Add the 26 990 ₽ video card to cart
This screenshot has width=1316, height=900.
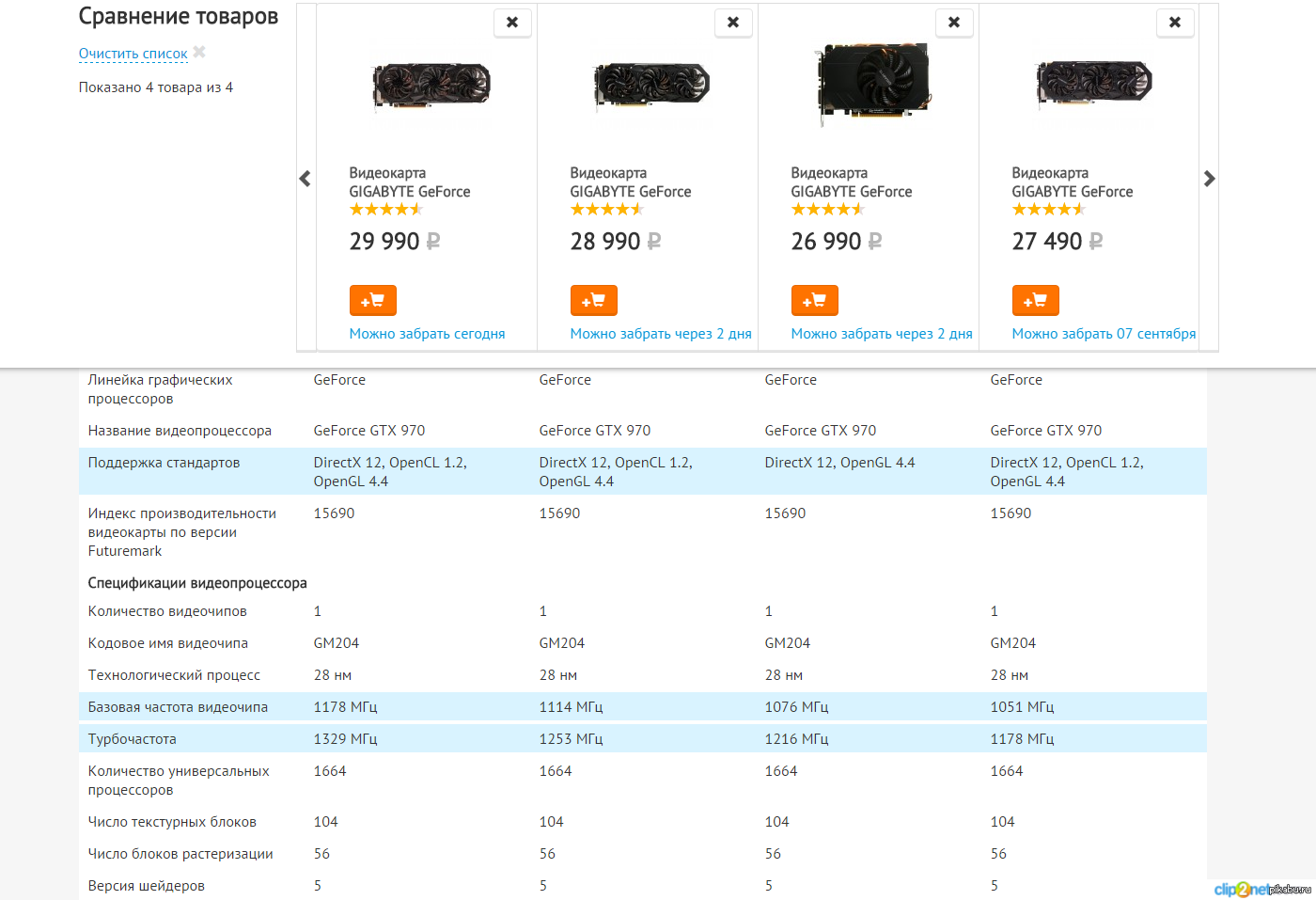pos(814,301)
